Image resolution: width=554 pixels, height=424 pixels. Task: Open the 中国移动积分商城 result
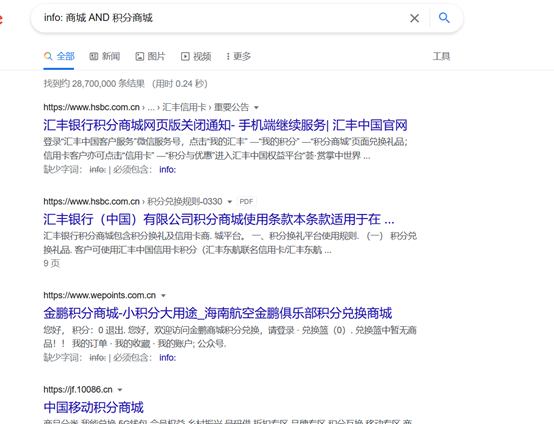pyautogui.click(x=94, y=407)
